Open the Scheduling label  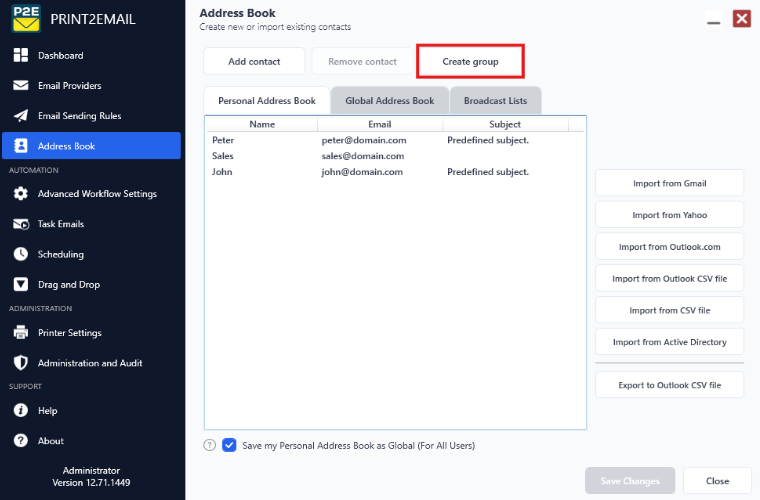click(61, 254)
